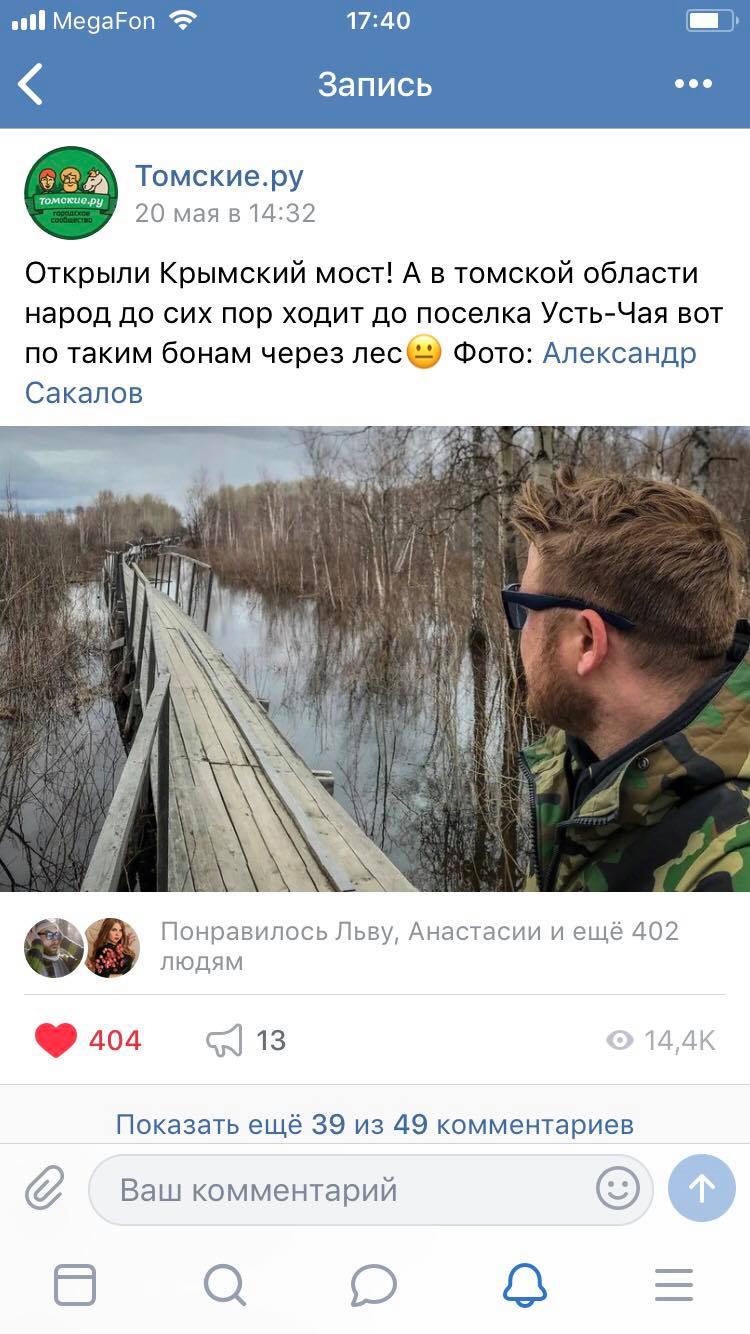Screen dimensions: 750x1334
Task: View the wooden bridge photo
Action: pos(375,659)
